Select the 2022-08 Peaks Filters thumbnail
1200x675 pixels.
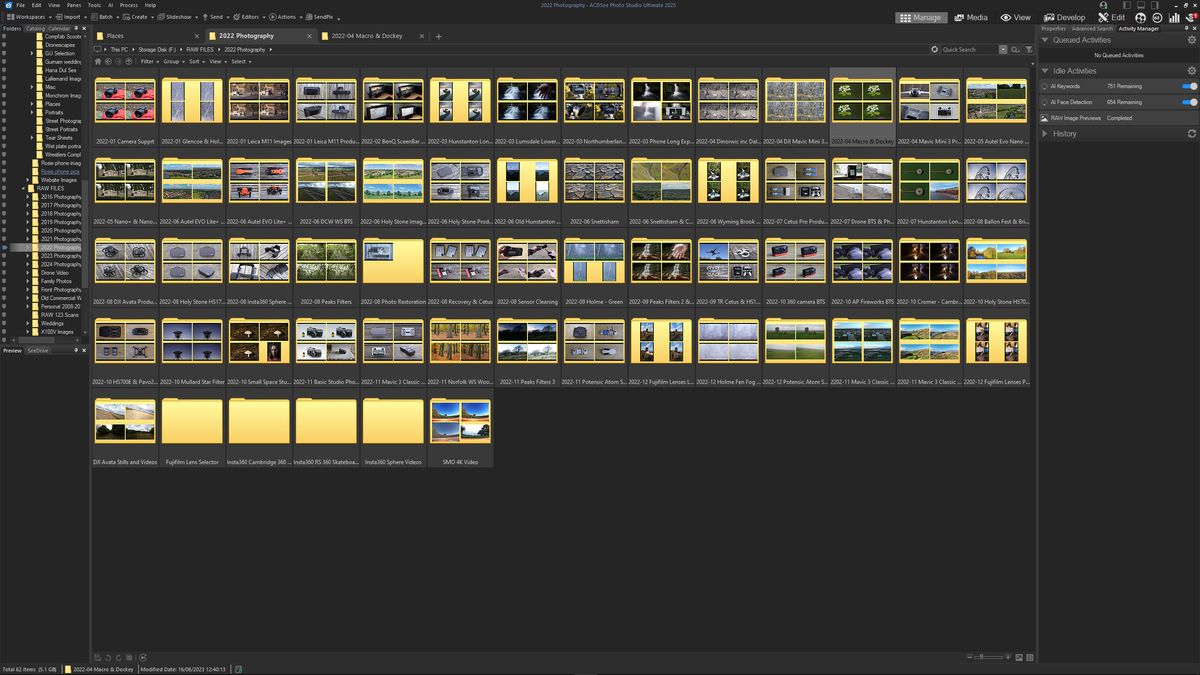[x=326, y=262]
